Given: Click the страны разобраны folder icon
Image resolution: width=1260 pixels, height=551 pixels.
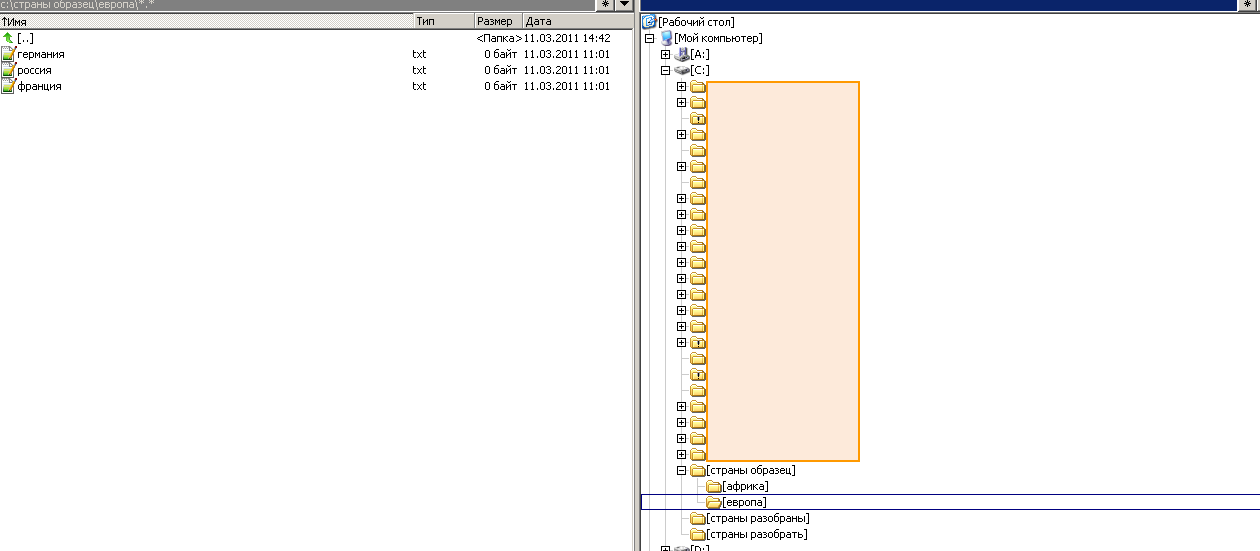Looking at the screenshot, I should 698,518.
